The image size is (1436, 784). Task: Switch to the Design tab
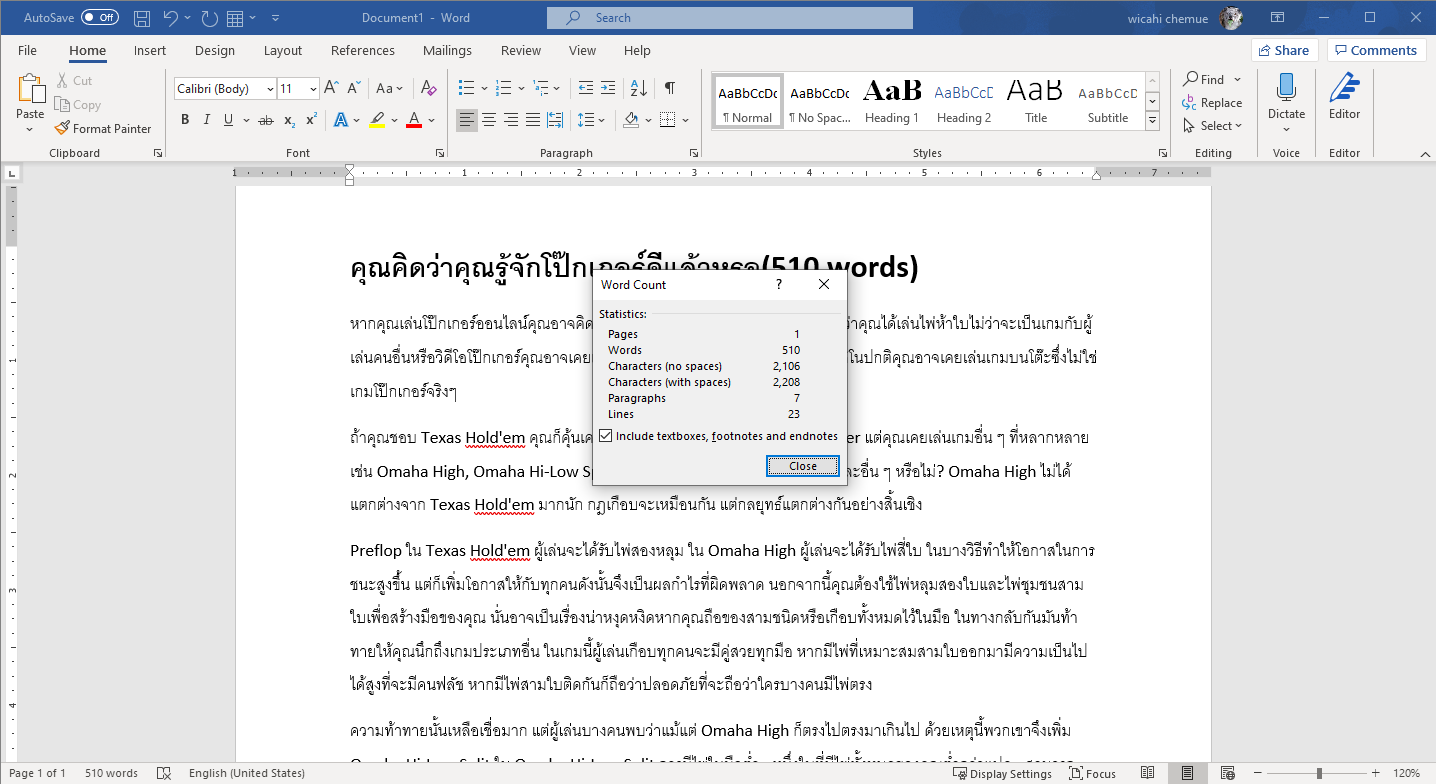(215, 51)
